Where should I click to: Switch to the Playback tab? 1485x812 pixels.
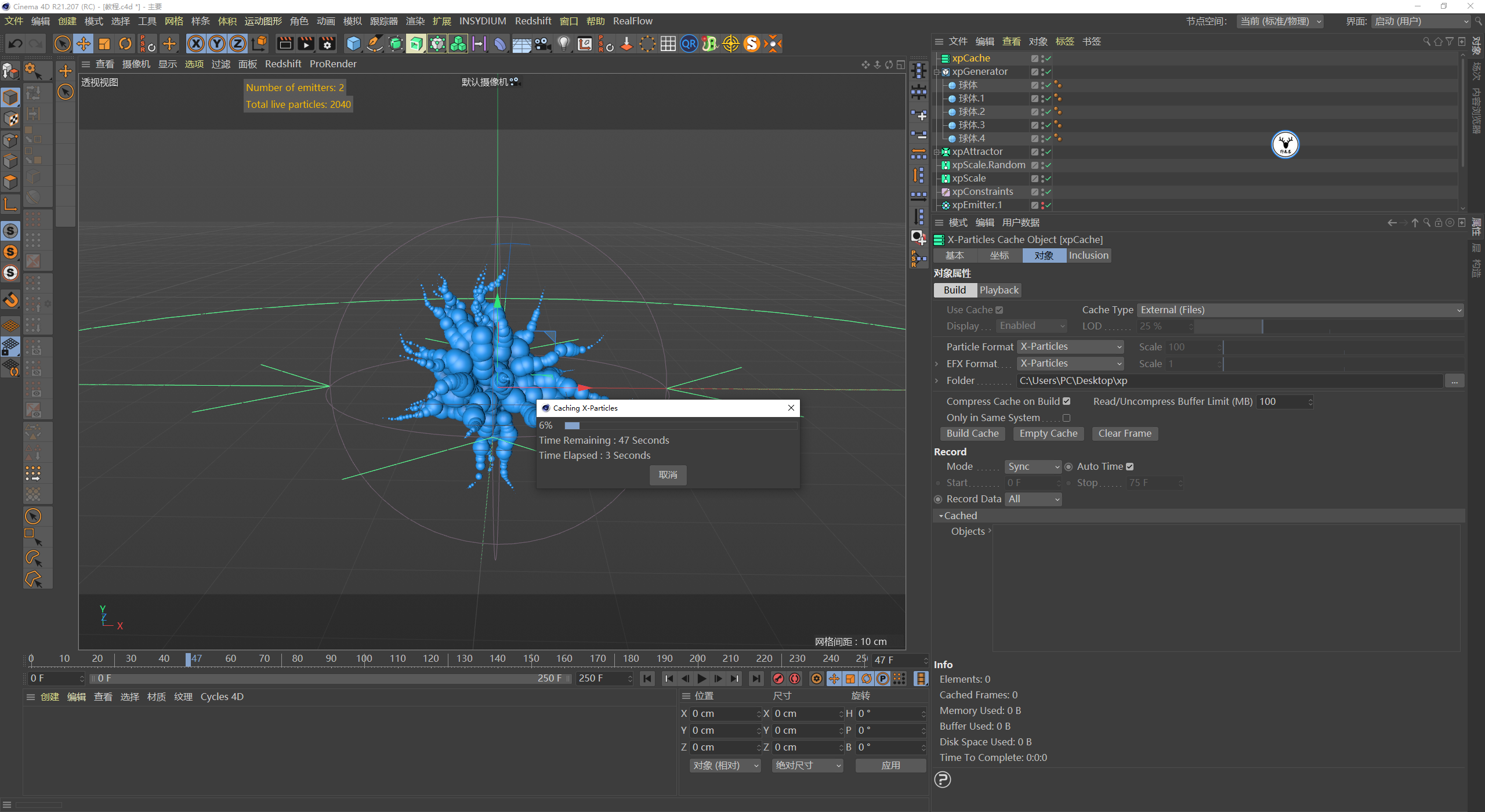(x=999, y=291)
